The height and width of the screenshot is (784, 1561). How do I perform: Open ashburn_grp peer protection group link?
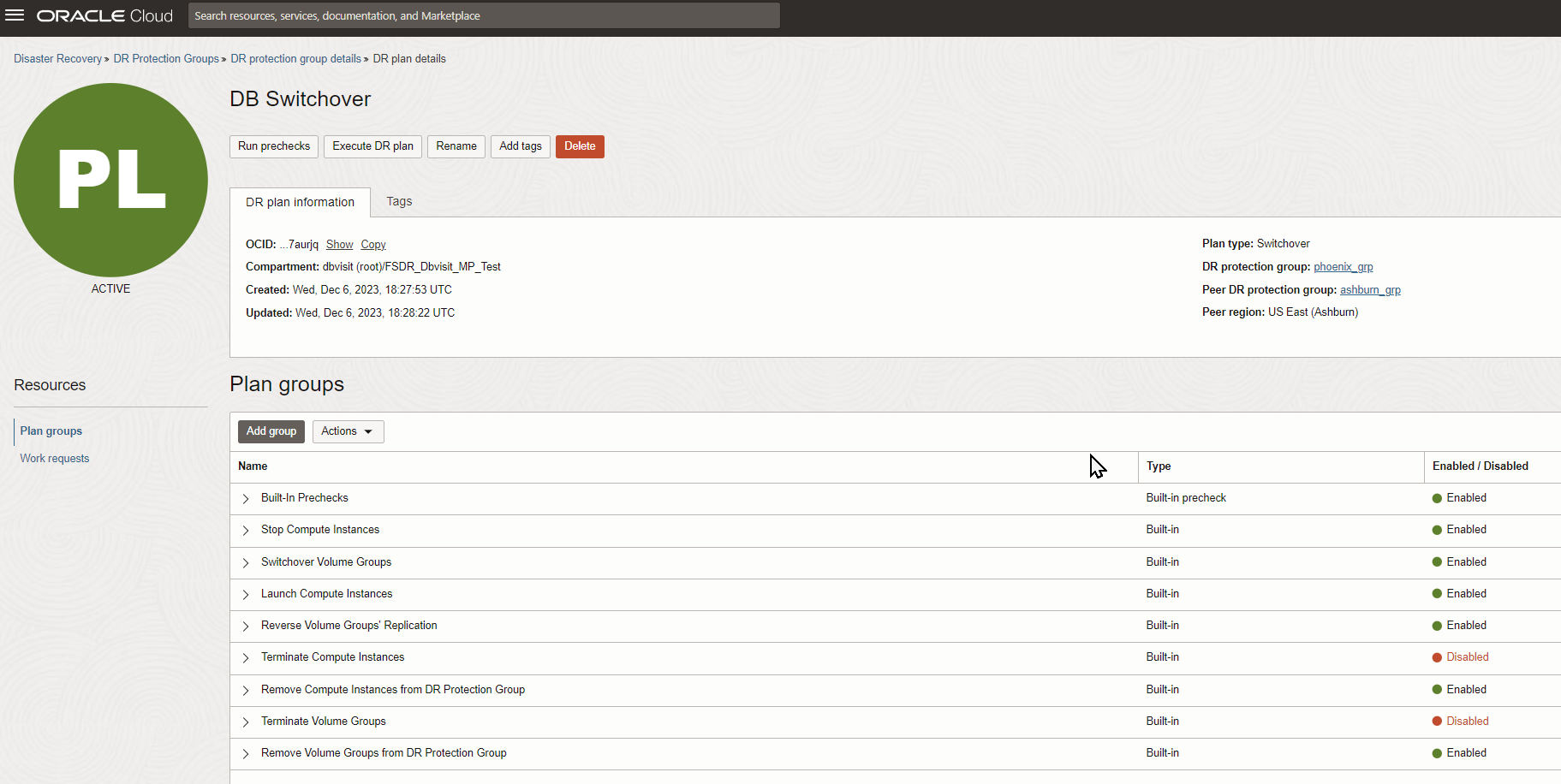1370,290
